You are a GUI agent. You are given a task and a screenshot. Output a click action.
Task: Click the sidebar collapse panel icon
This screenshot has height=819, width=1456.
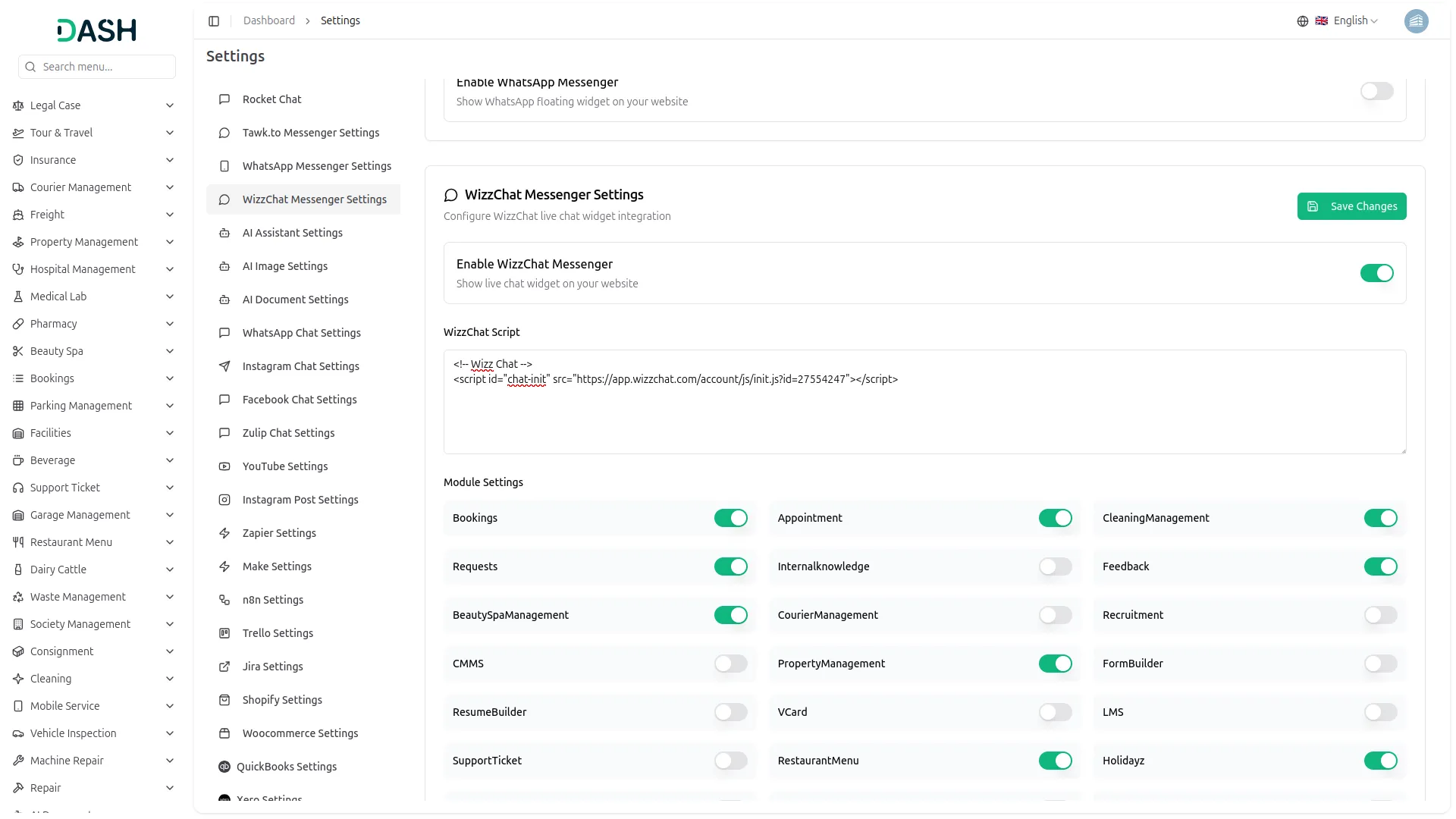[214, 21]
